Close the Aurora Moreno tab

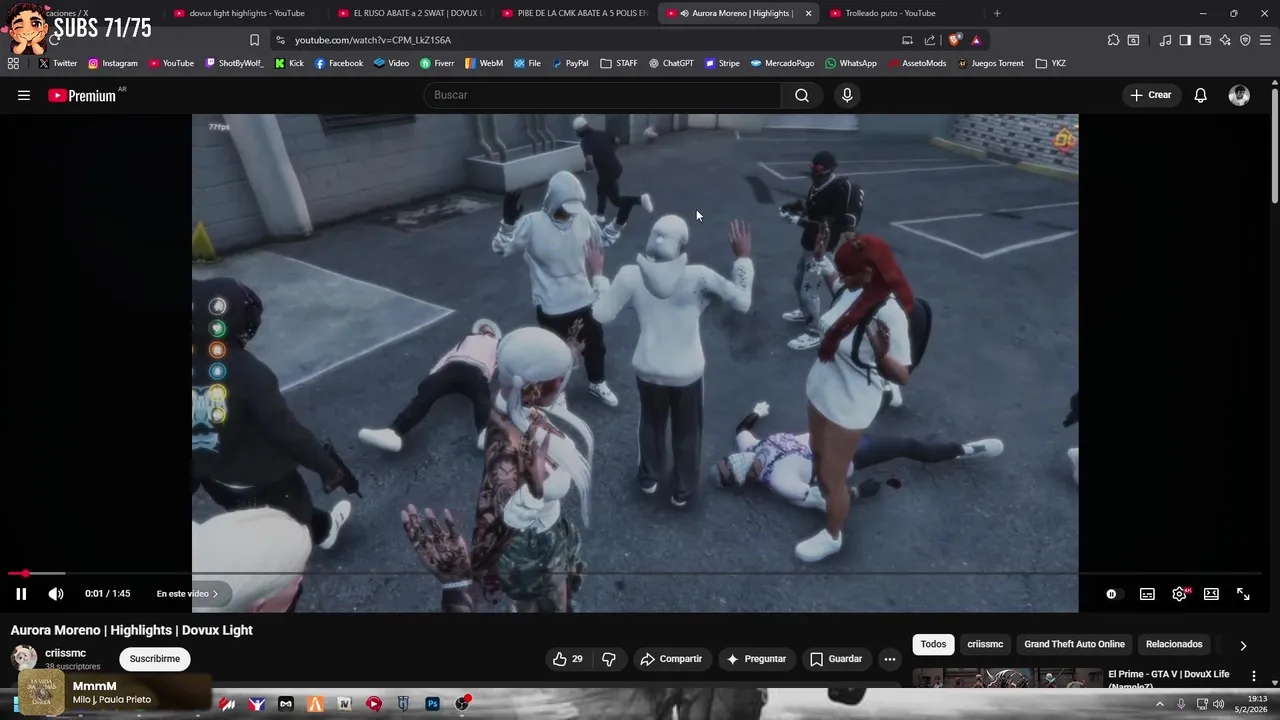[x=808, y=13]
